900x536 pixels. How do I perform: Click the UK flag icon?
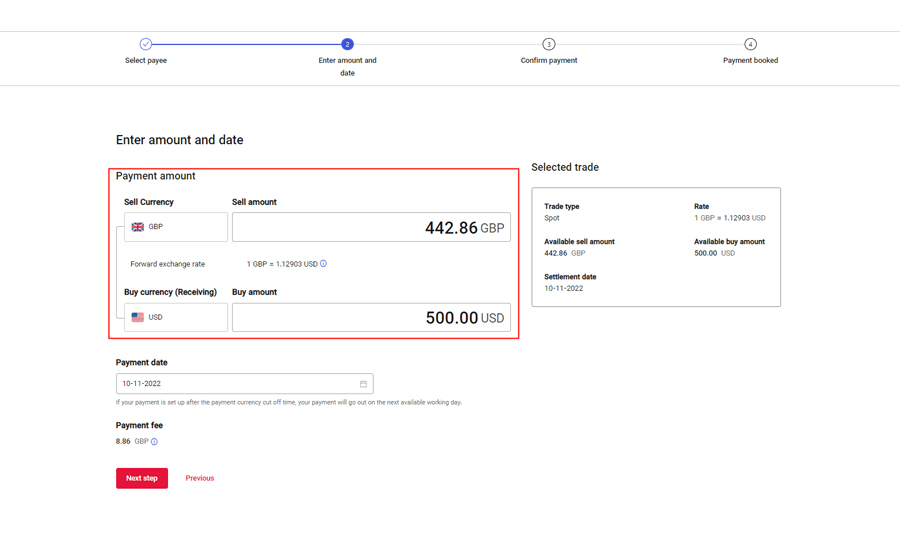coord(138,227)
